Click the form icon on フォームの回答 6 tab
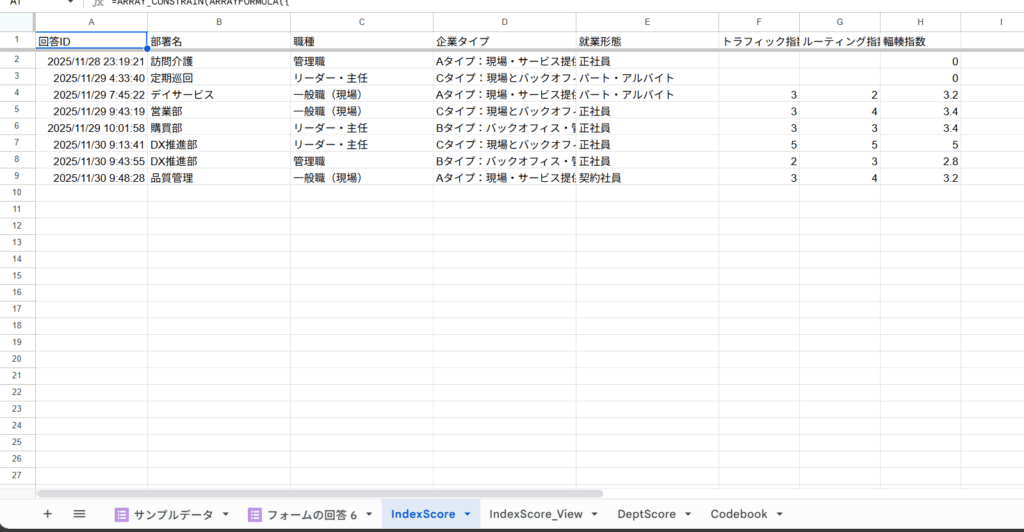Image resolution: width=1024 pixels, height=532 pixels. click(254, 514)
